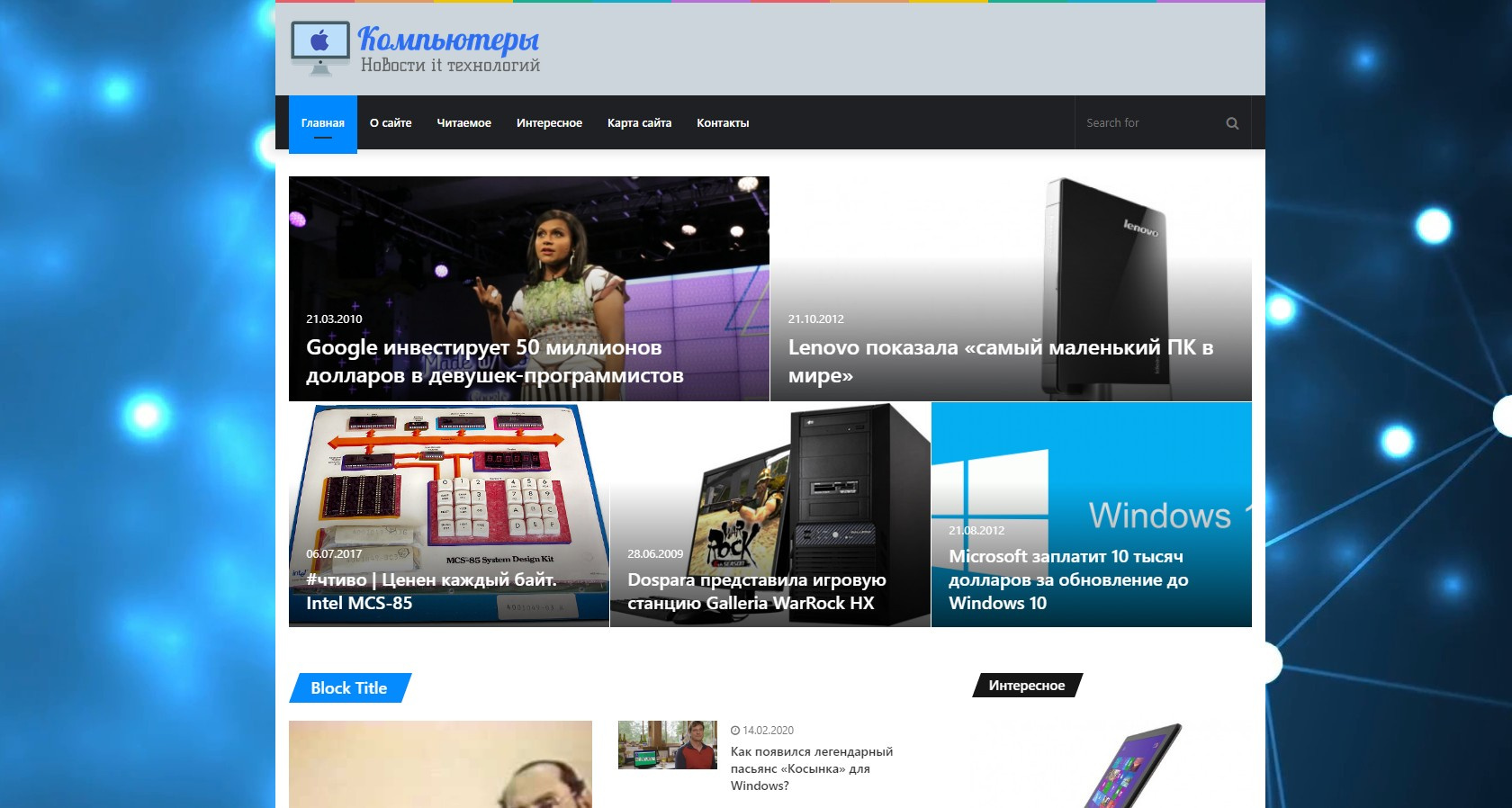Open the Карта сайта page
This screenshot has height=808, width=1512.
click(x=639, y=123)
